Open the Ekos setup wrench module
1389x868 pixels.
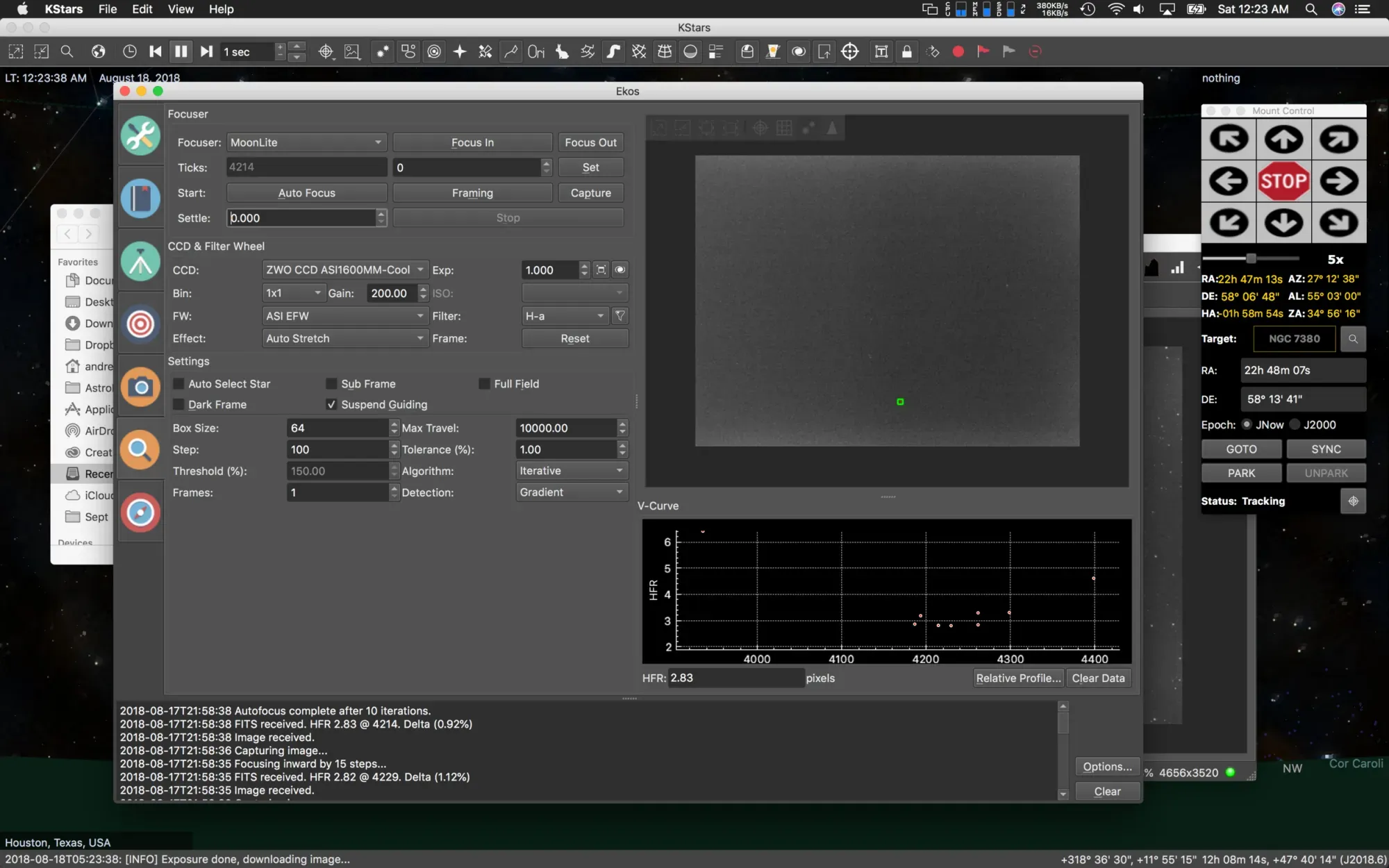pos(140,135)
